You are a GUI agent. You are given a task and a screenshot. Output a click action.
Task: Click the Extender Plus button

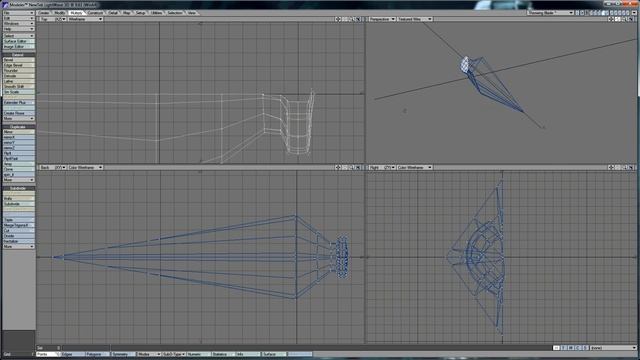[x=19, y=102]
